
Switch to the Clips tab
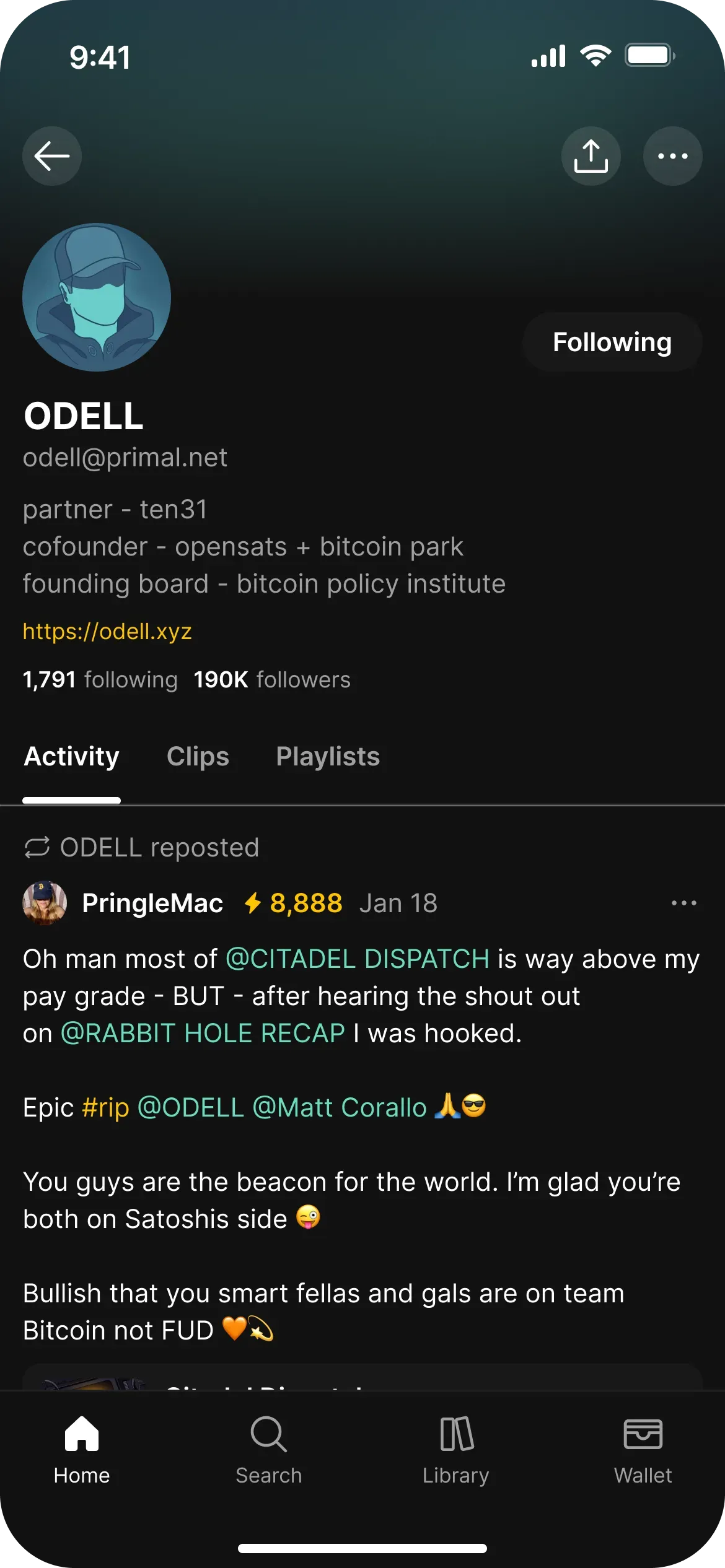point(198,757)
